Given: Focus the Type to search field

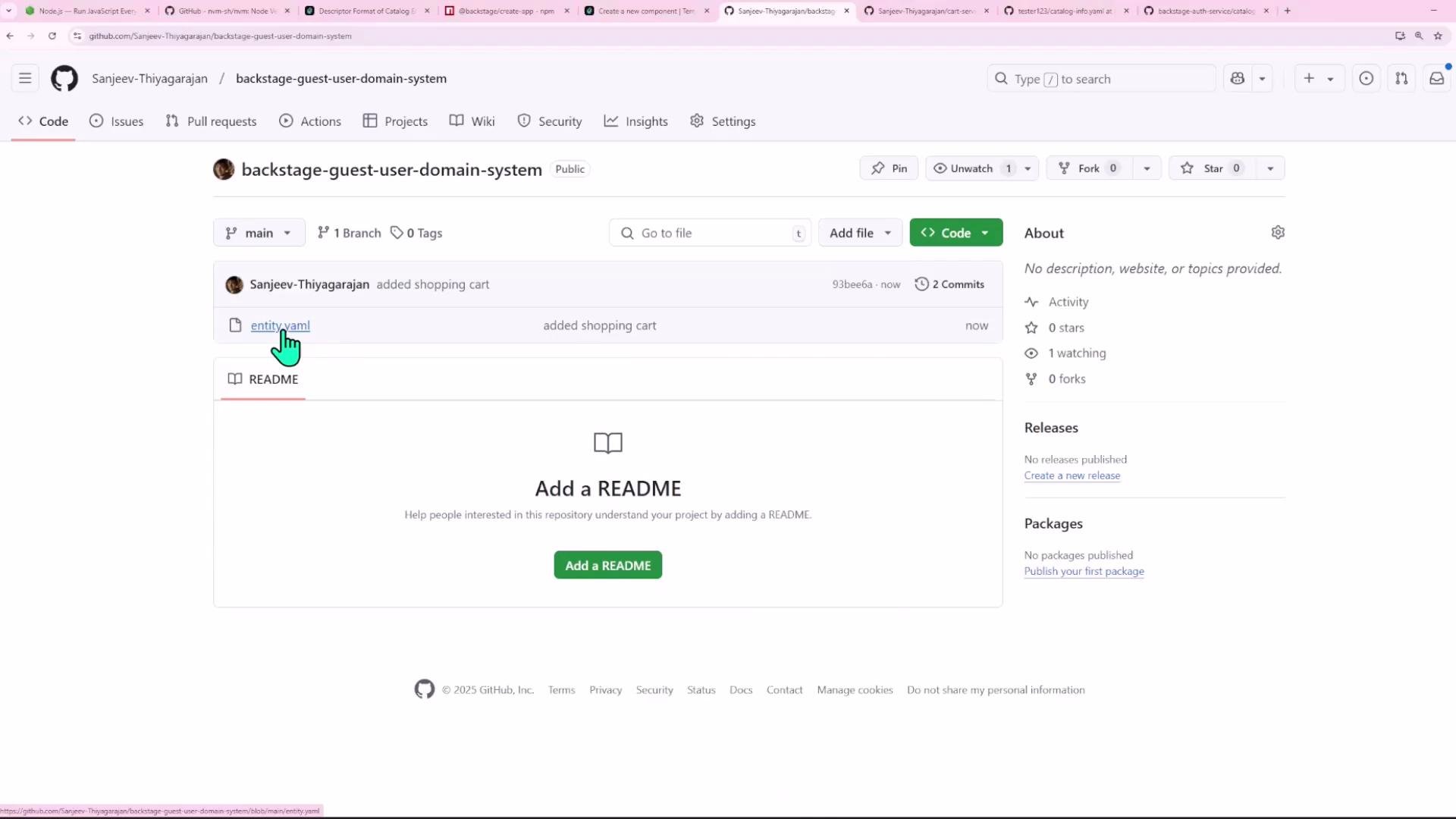Looking at the screenshot, I should click(1101, 78).
